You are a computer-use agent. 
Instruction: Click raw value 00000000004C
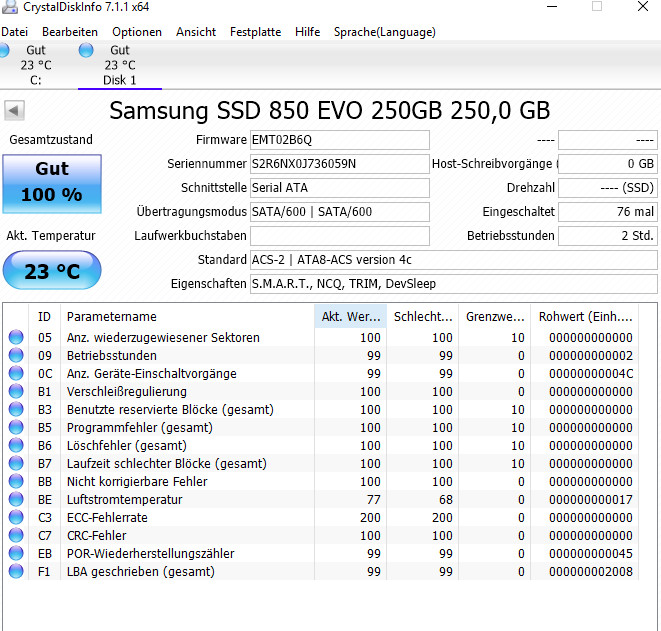click(591, 373)
